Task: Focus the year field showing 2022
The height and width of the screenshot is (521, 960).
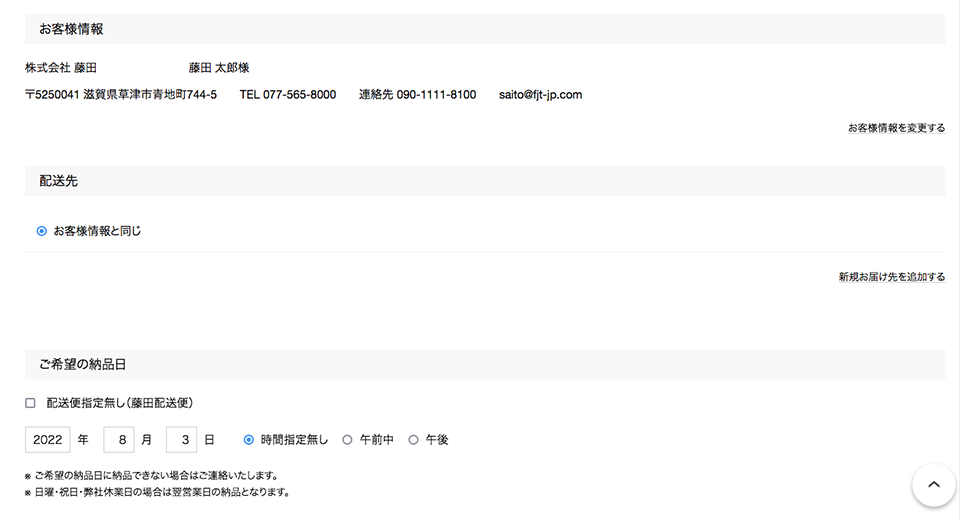Action: pyautogui.click(x=48, y=440)
